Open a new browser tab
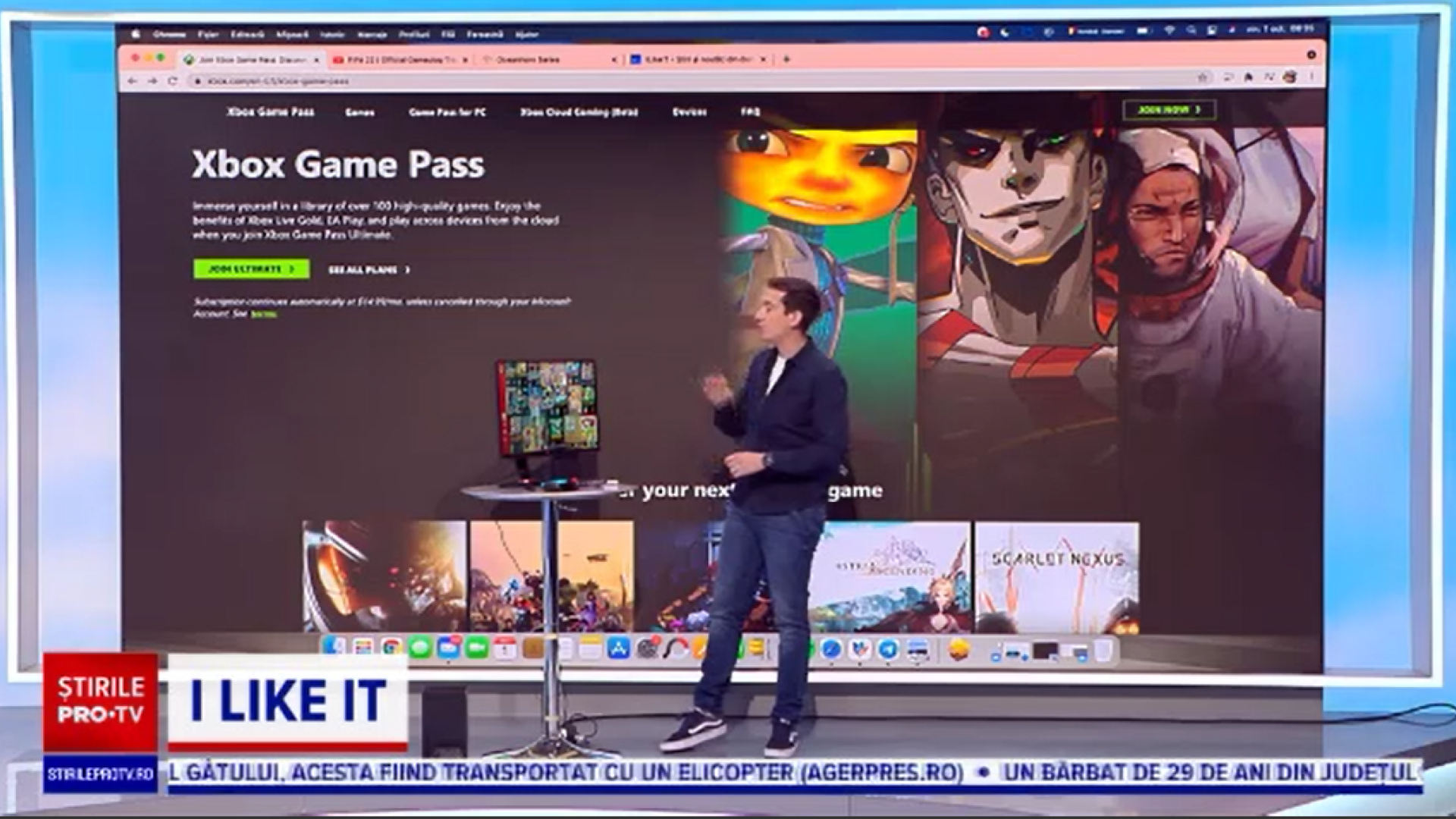Viewport: 1456px width, 819px height. [786, 59]
